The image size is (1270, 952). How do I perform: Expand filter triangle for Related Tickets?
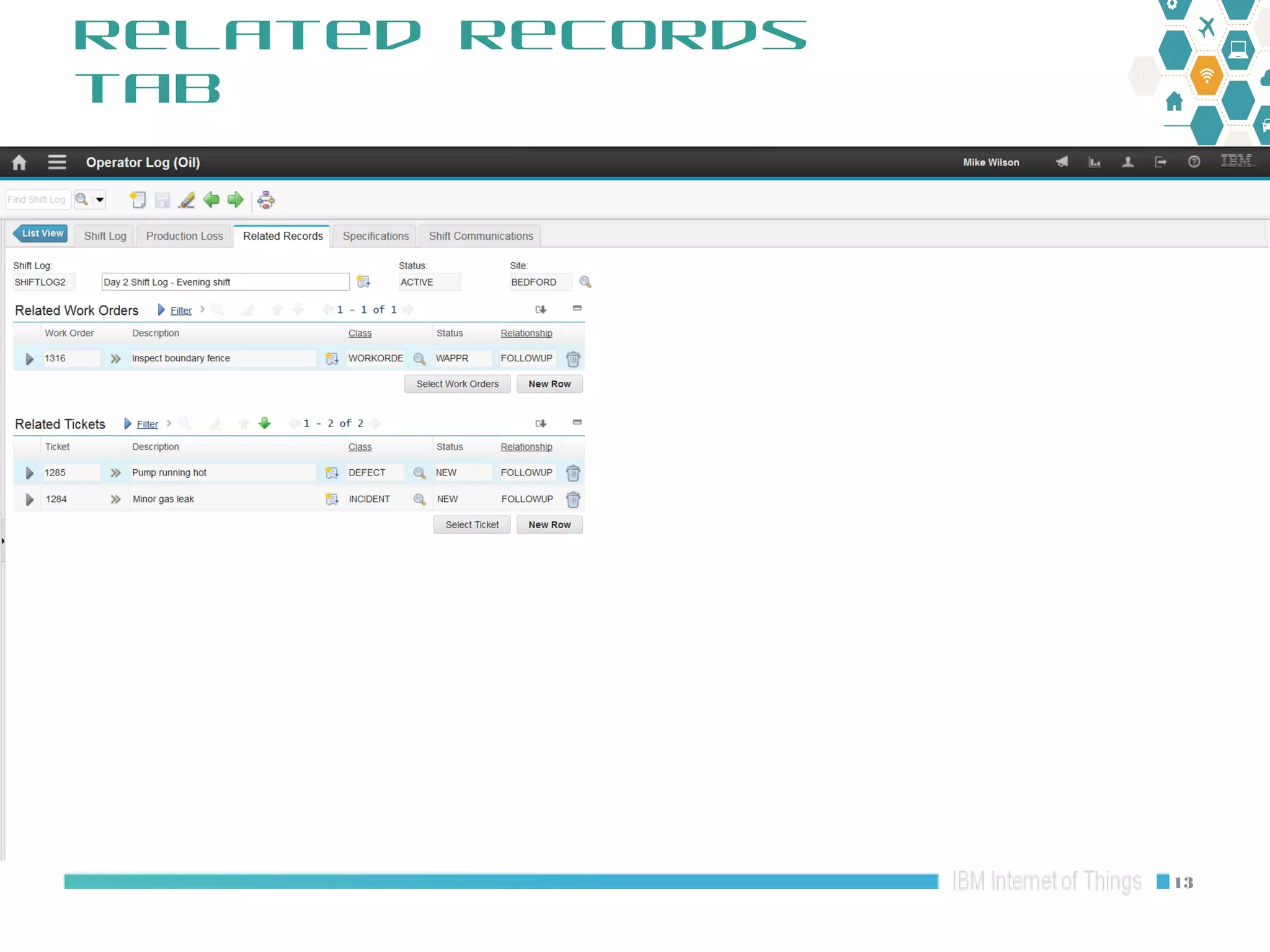[x=128, y=424]
